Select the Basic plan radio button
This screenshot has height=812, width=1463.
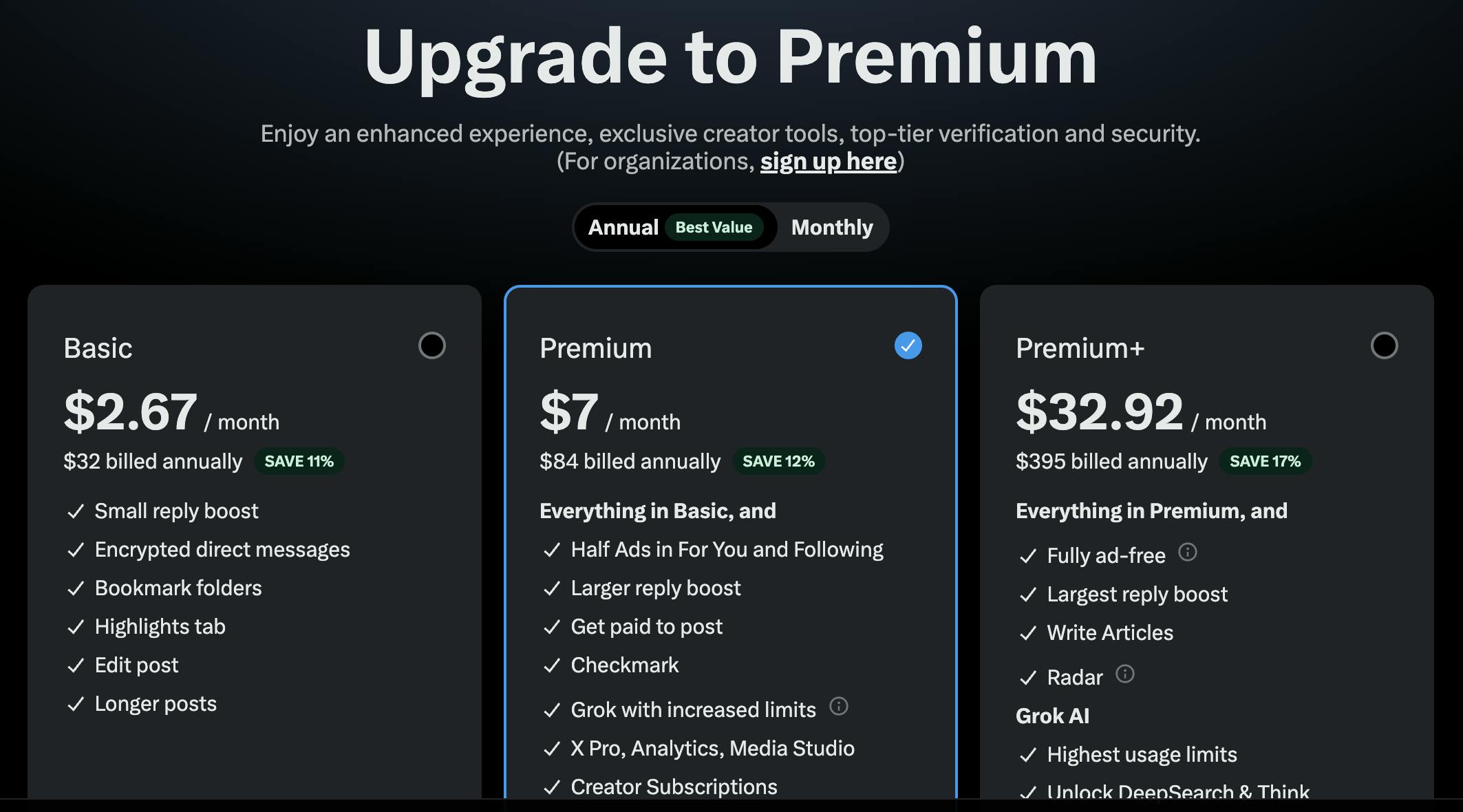click(x=431, y=345)
